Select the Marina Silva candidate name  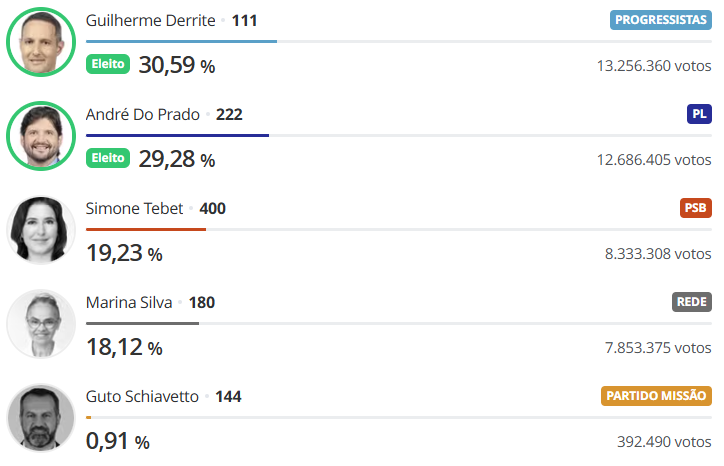coord(129,303)
